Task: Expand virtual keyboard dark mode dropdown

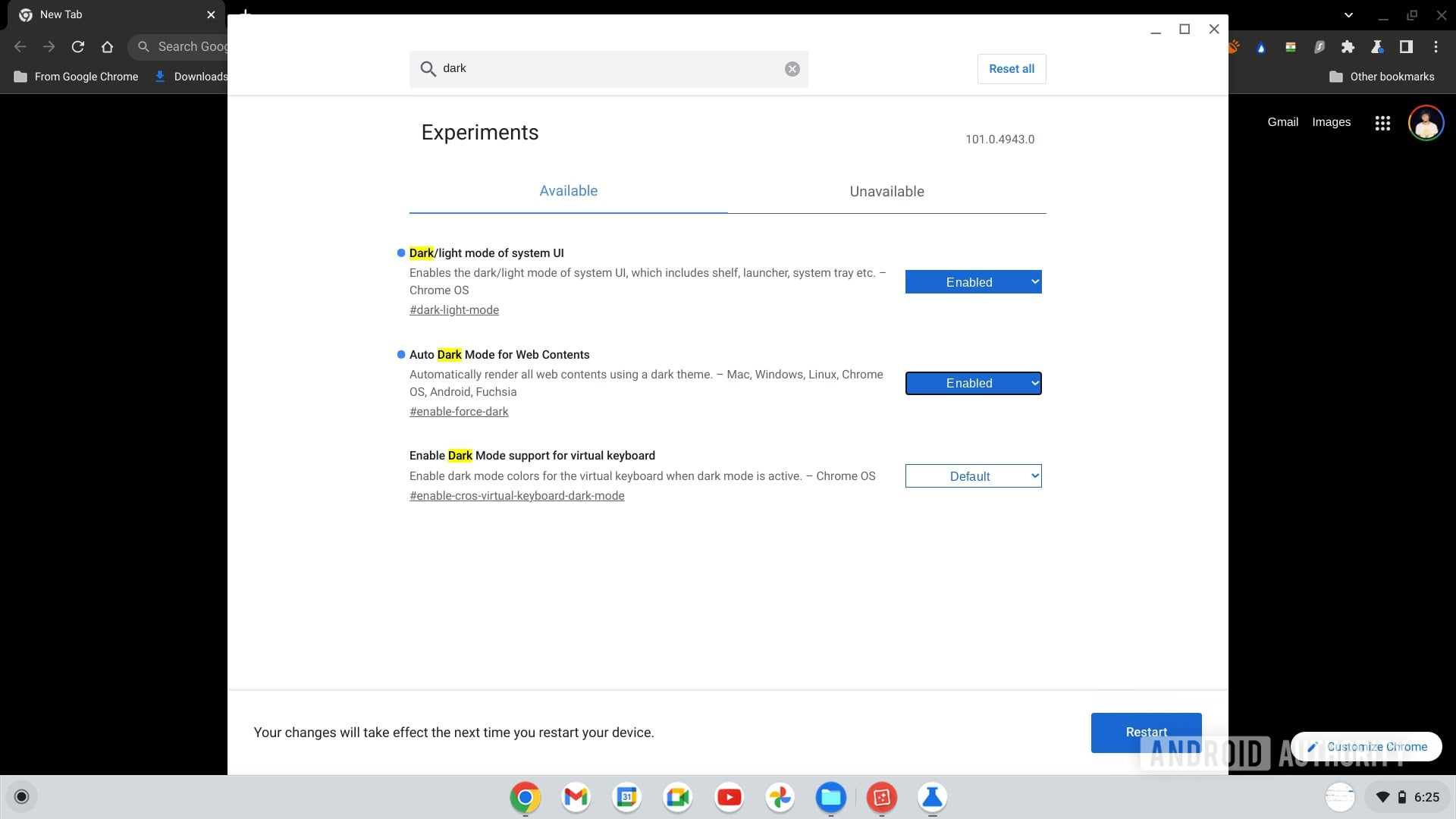Action: tap(973, 476)
